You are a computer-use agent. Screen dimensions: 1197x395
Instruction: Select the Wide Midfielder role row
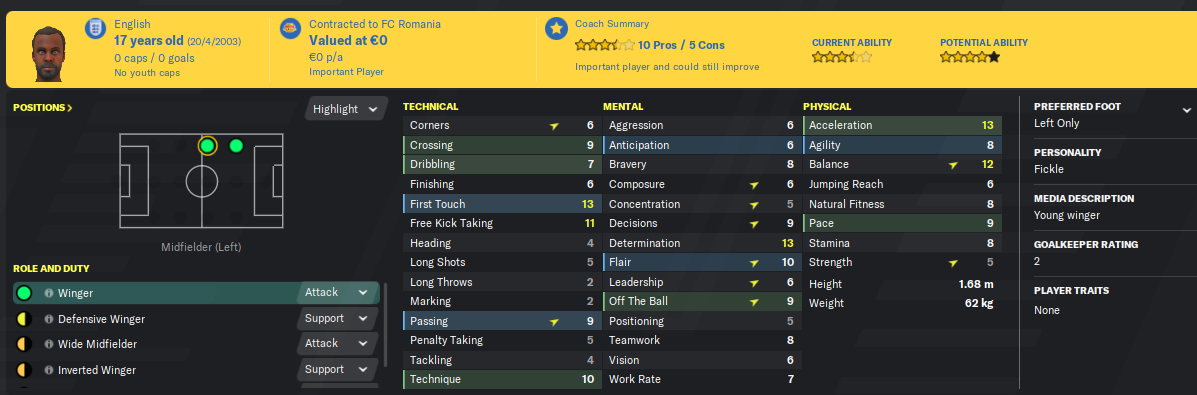[x=195, y=344]
